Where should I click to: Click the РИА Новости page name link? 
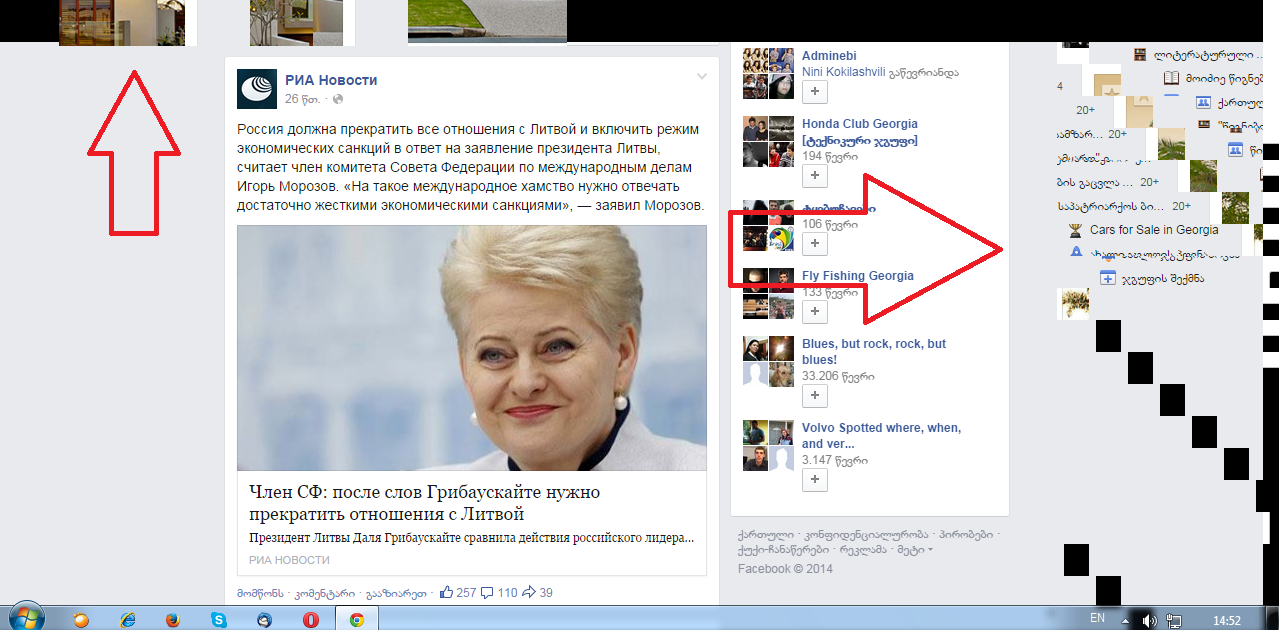pyautogui.click(x=331, y=80)
